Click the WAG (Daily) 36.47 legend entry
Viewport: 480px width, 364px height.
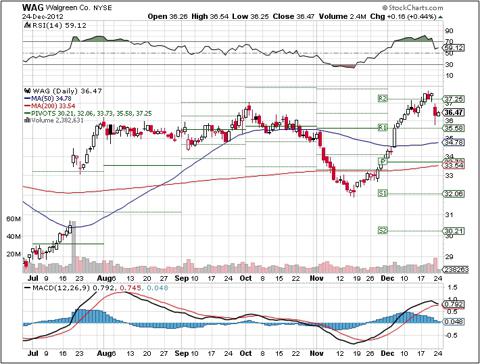66,91
